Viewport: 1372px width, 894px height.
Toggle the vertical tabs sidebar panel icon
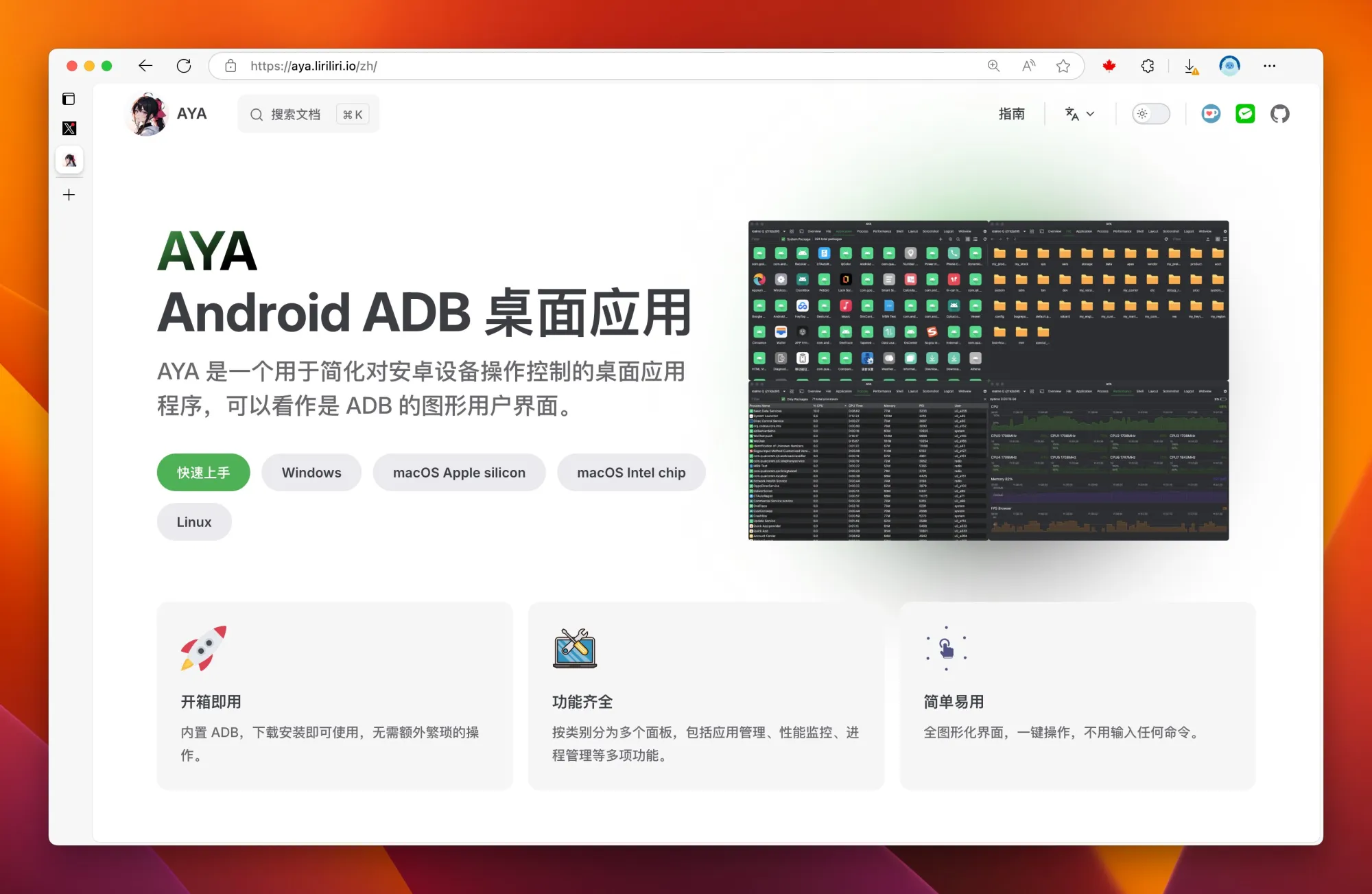69,99
